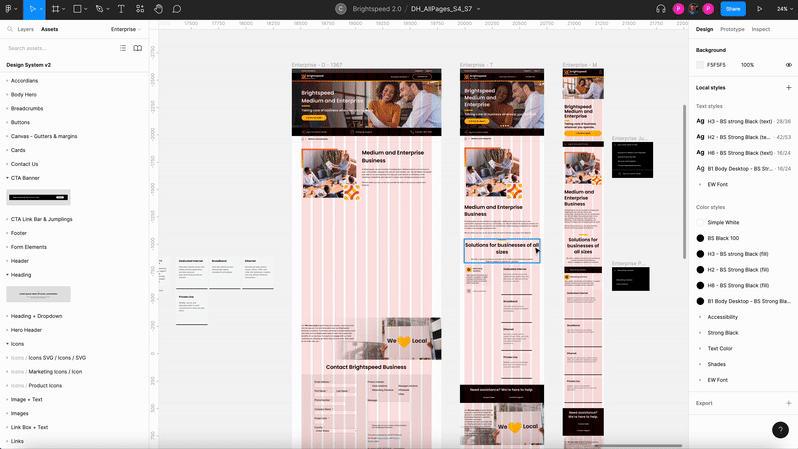Select the Cards asset row
This screenshot has width=798, height=449.
[x=74, y=150]
